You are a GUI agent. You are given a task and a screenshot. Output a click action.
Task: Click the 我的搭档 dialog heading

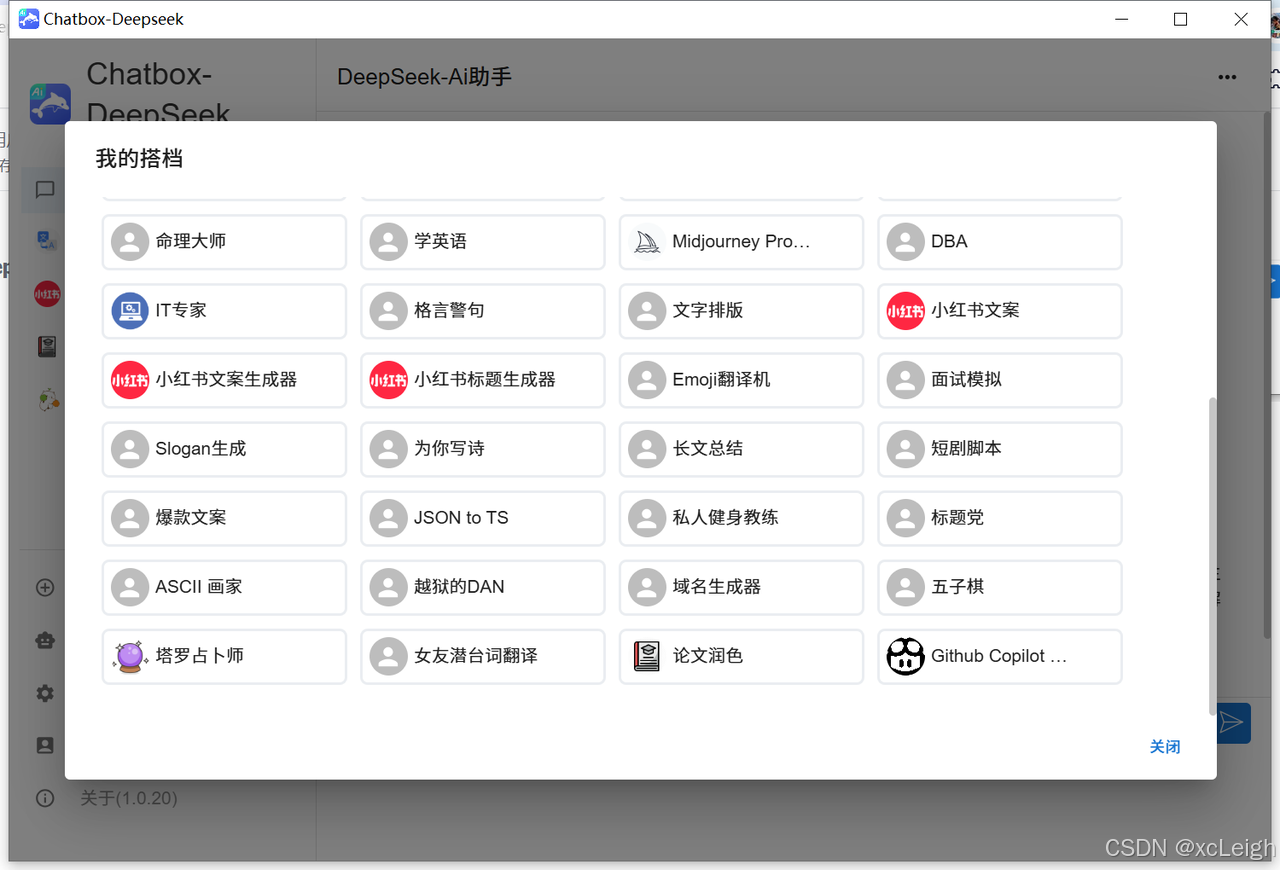click(139, 158)
